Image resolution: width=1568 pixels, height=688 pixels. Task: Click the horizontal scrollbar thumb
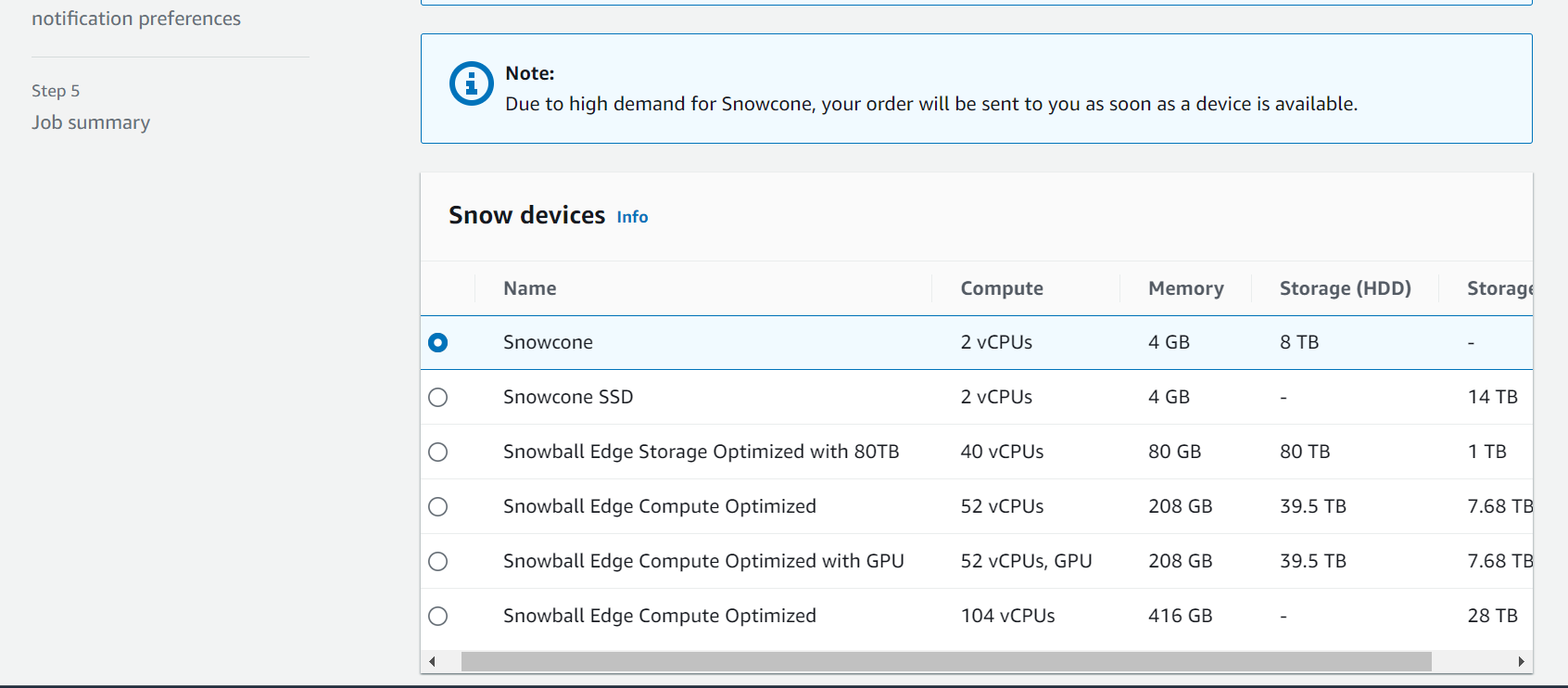tap(946, 661)
